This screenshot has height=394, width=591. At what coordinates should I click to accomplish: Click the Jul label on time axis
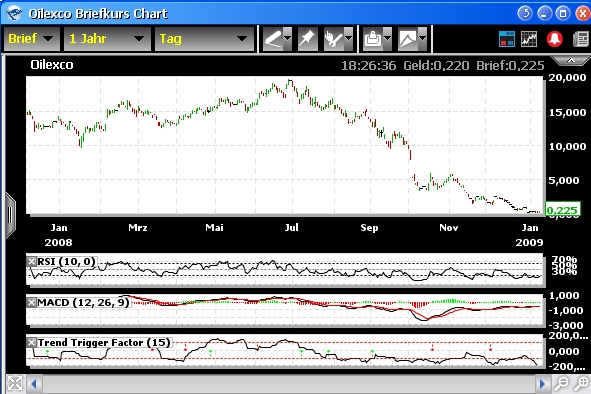pos(292,227)
